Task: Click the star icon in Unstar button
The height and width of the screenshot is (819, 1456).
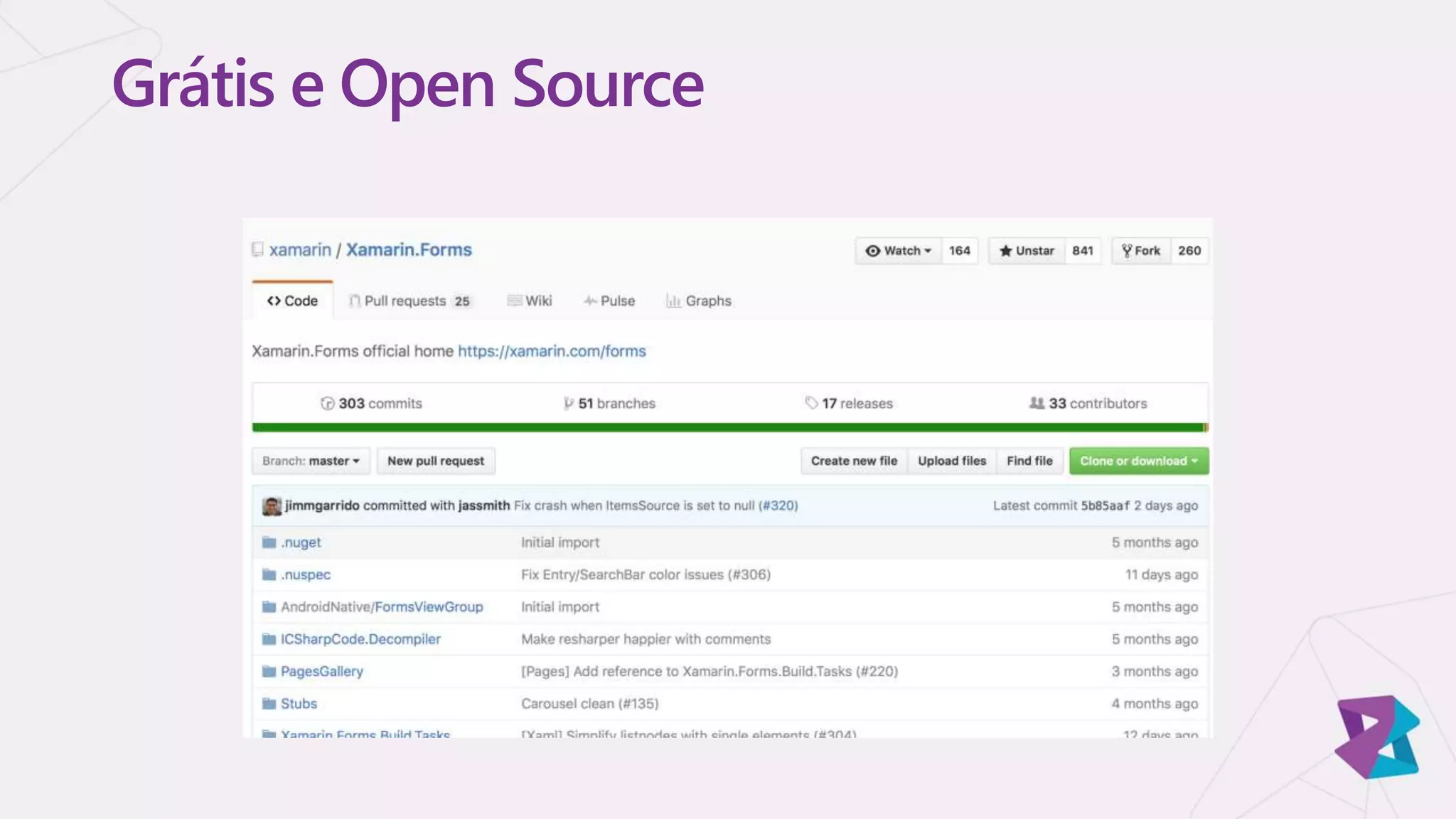Action: pos(1005,251)
